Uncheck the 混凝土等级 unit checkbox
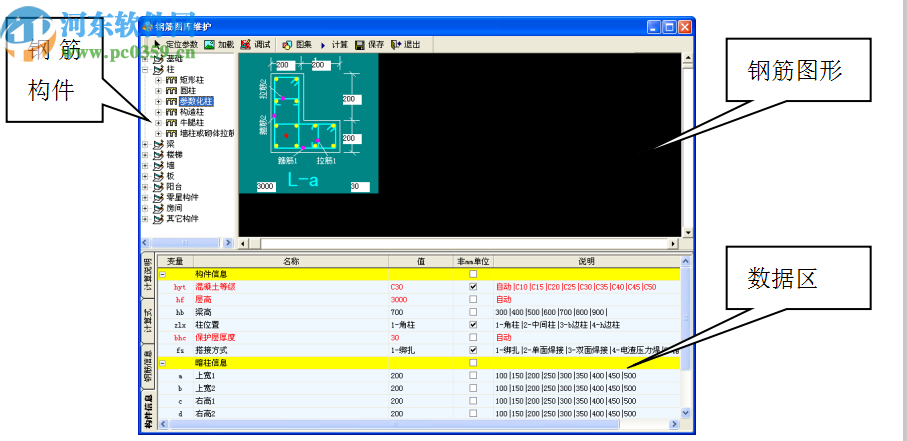Screen dimensions: 907x441 point(473,286)
